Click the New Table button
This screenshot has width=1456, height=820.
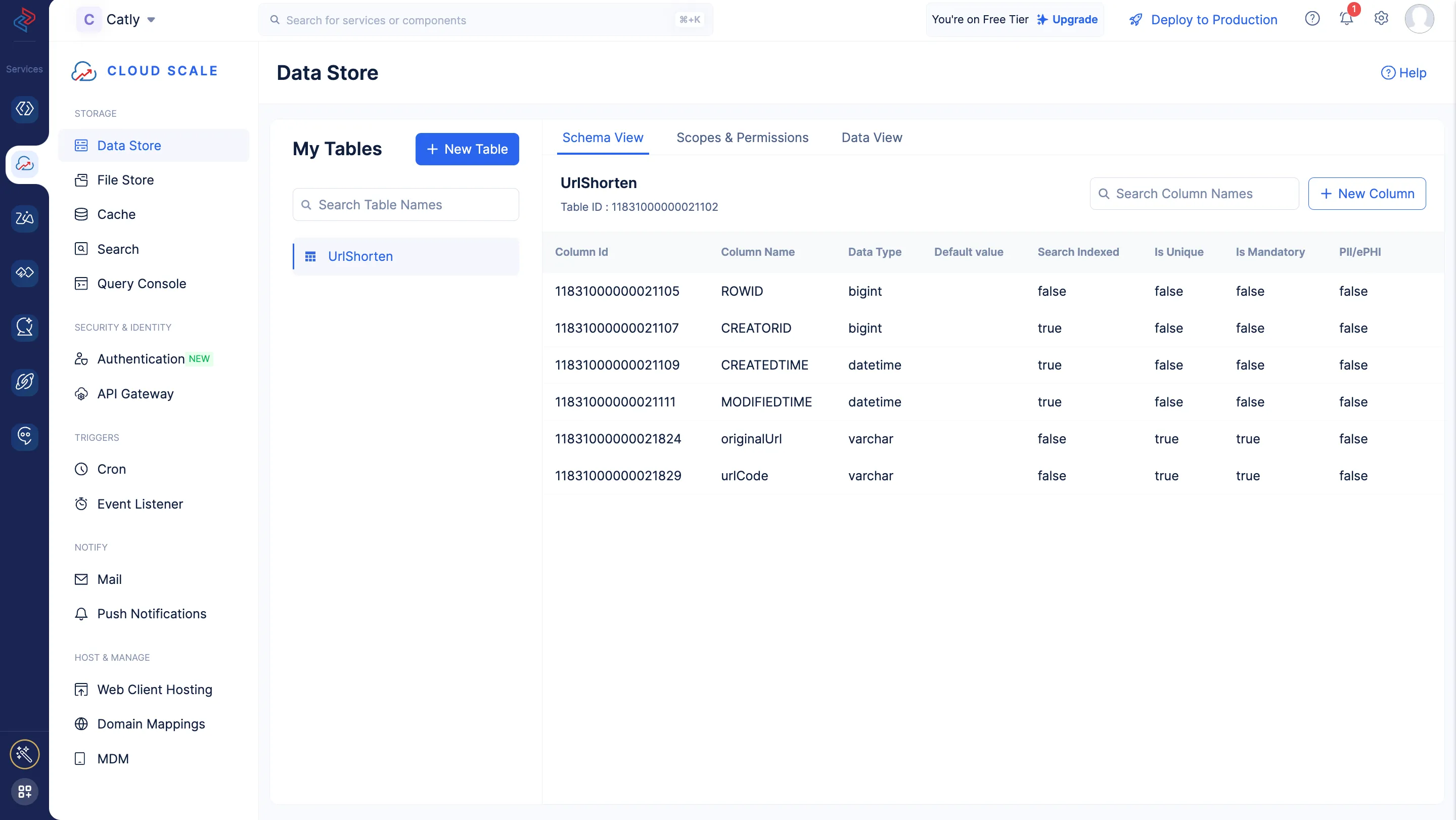coord(467,149)
